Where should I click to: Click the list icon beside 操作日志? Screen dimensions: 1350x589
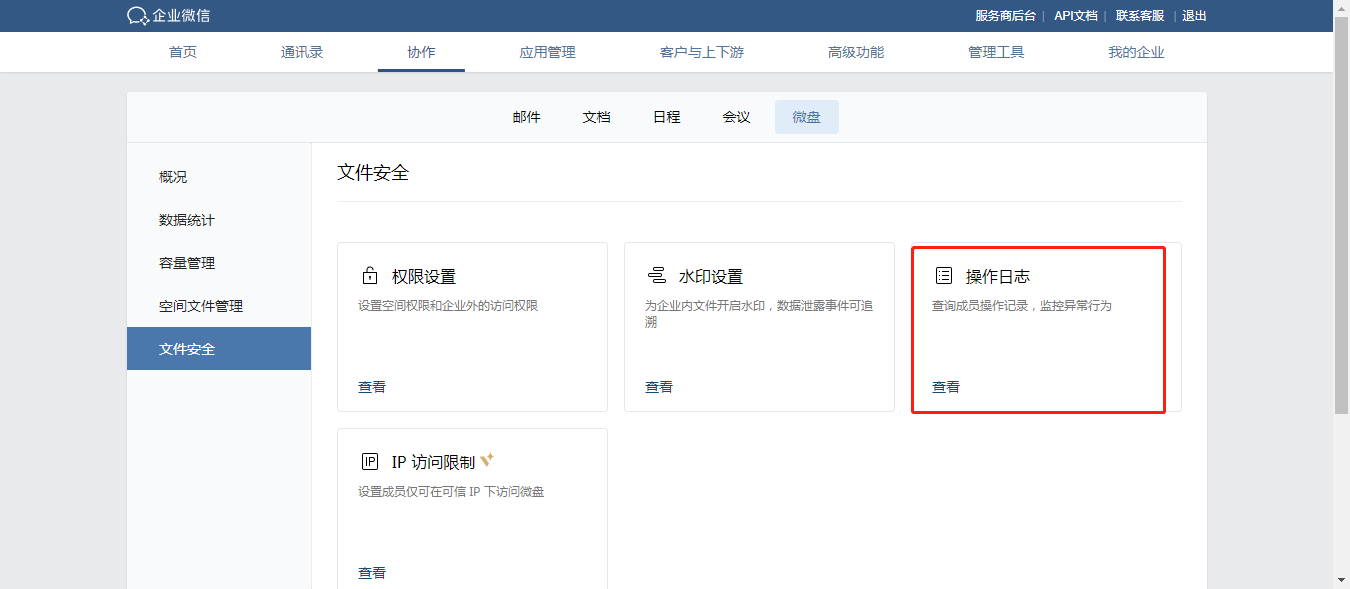point(944,276)
